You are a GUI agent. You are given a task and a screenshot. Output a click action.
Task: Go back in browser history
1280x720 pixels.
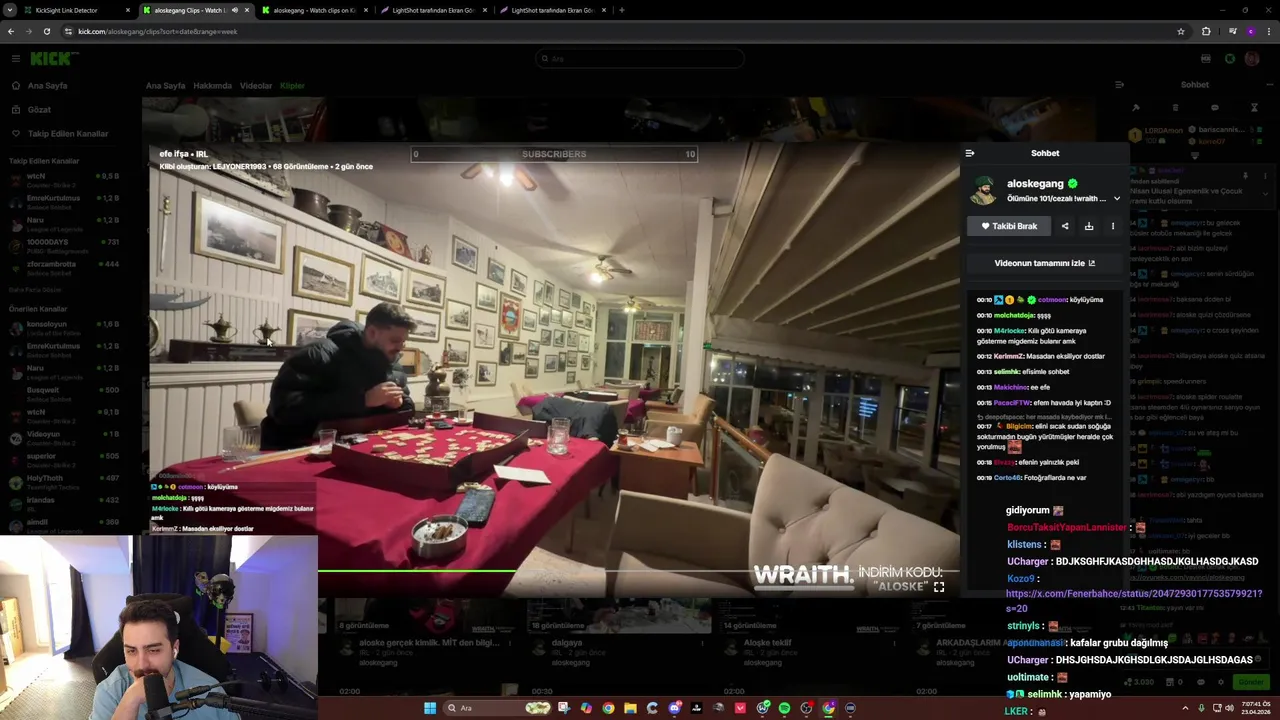pyautogui.click(x=10, y=31)
